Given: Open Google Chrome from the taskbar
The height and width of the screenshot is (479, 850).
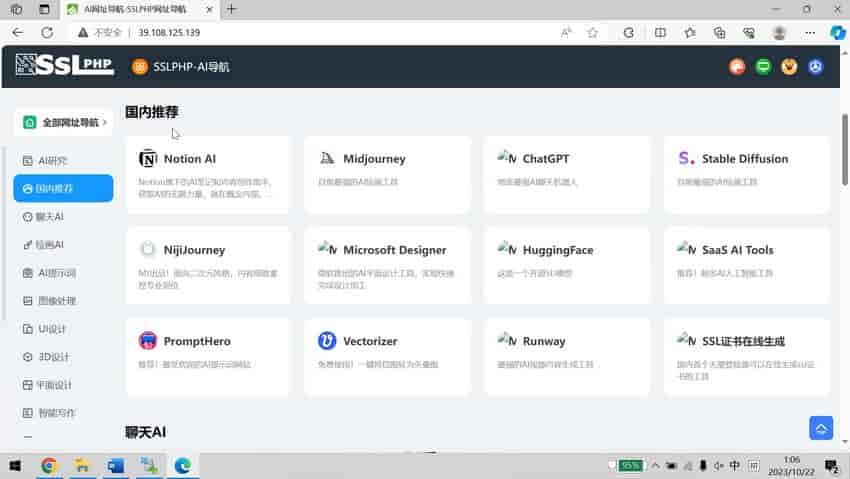Looking at the screenshot, I should pyautogui.click(x=49, y=466).
